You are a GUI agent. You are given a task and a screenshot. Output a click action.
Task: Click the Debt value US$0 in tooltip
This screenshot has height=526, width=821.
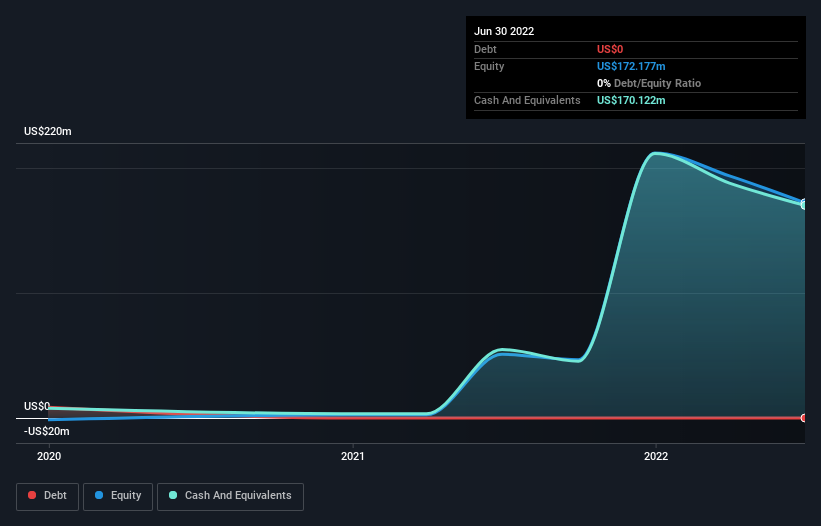pos(610,49)
